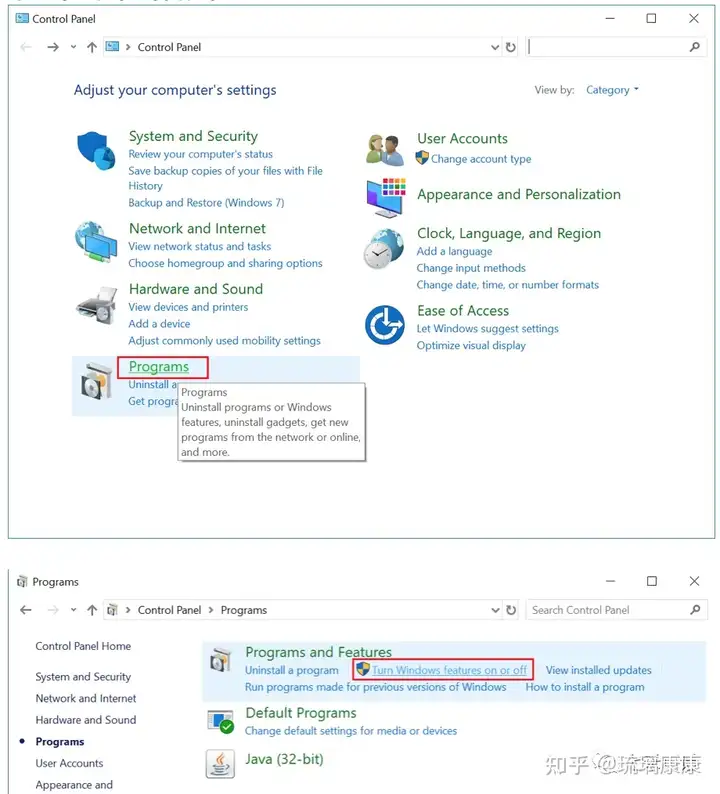
Task: Open the Programs category link
Action: 158,367
